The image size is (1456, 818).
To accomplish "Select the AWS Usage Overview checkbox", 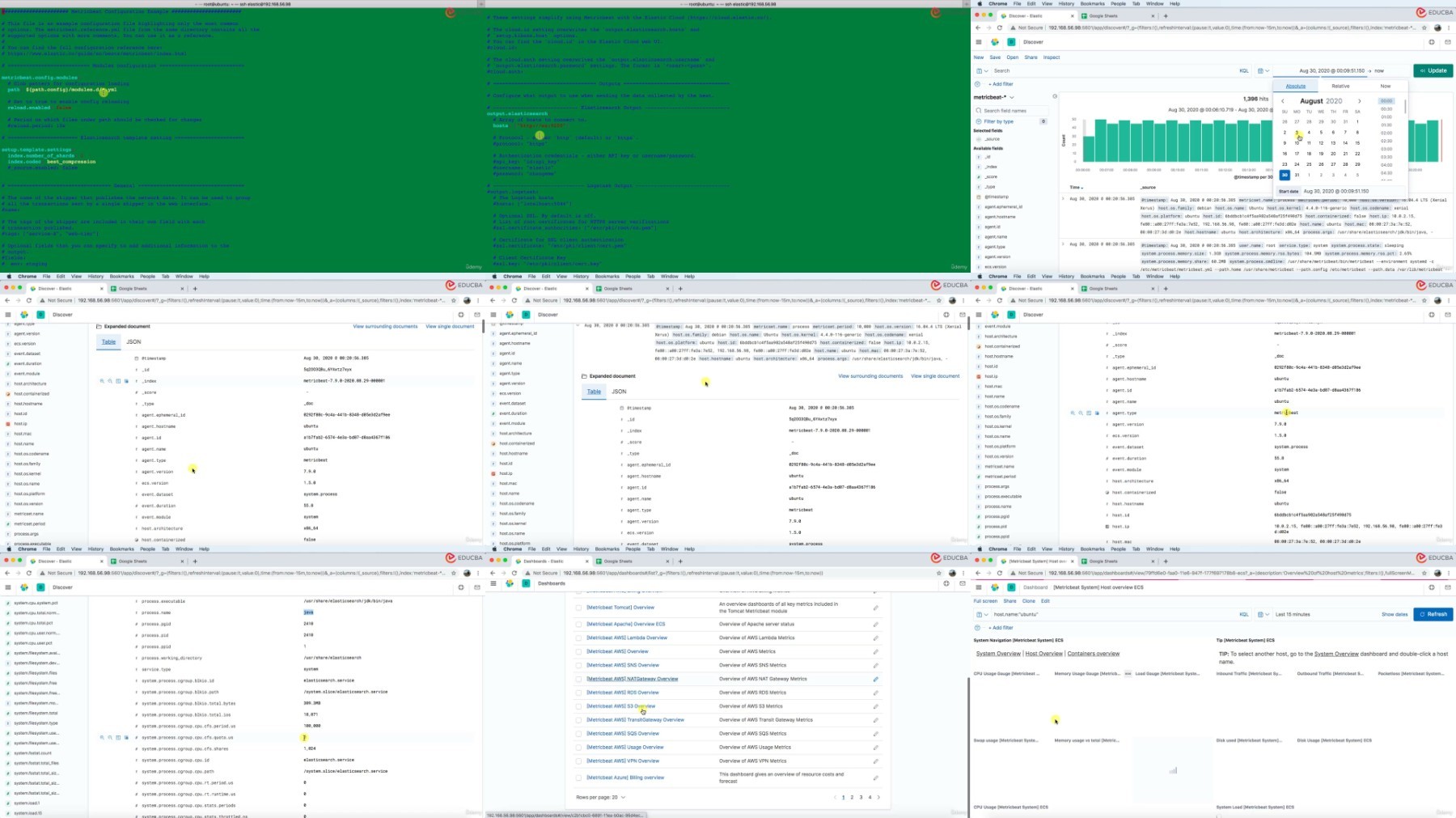I will [578, 748].
